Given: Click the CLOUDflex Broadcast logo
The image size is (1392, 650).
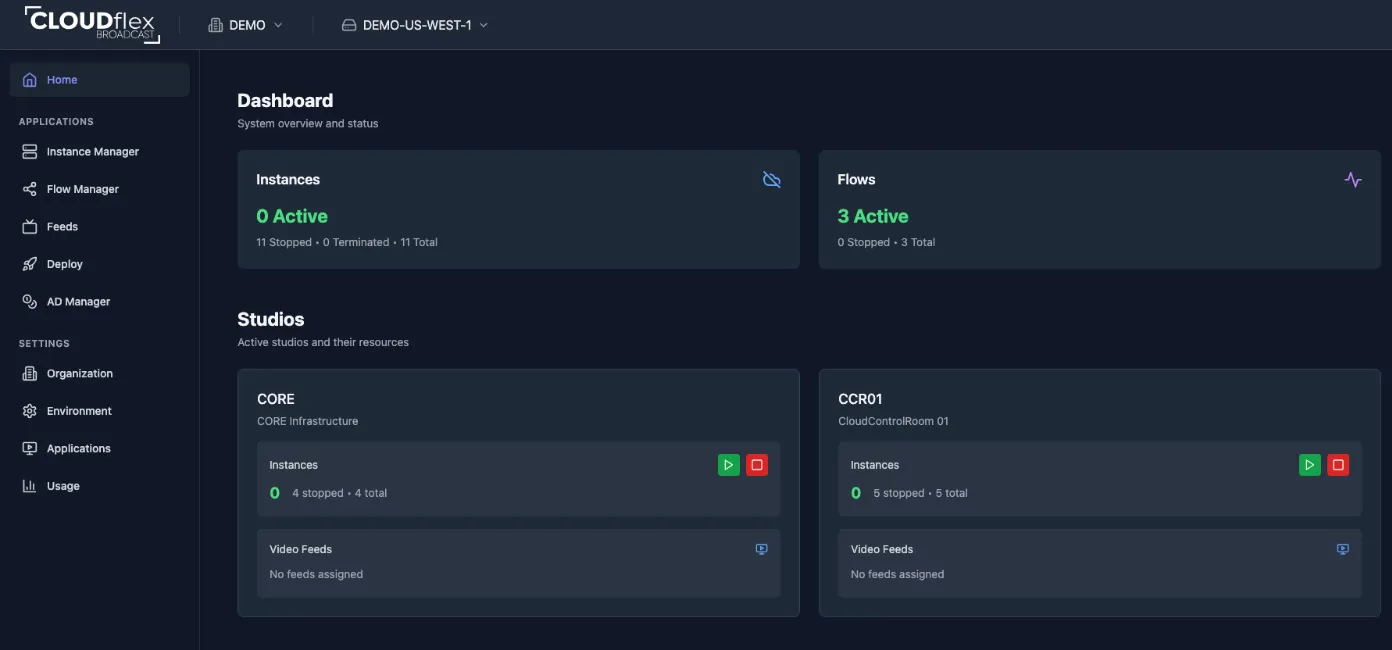Looking at the screenshot, I should [x=92, y=24].
